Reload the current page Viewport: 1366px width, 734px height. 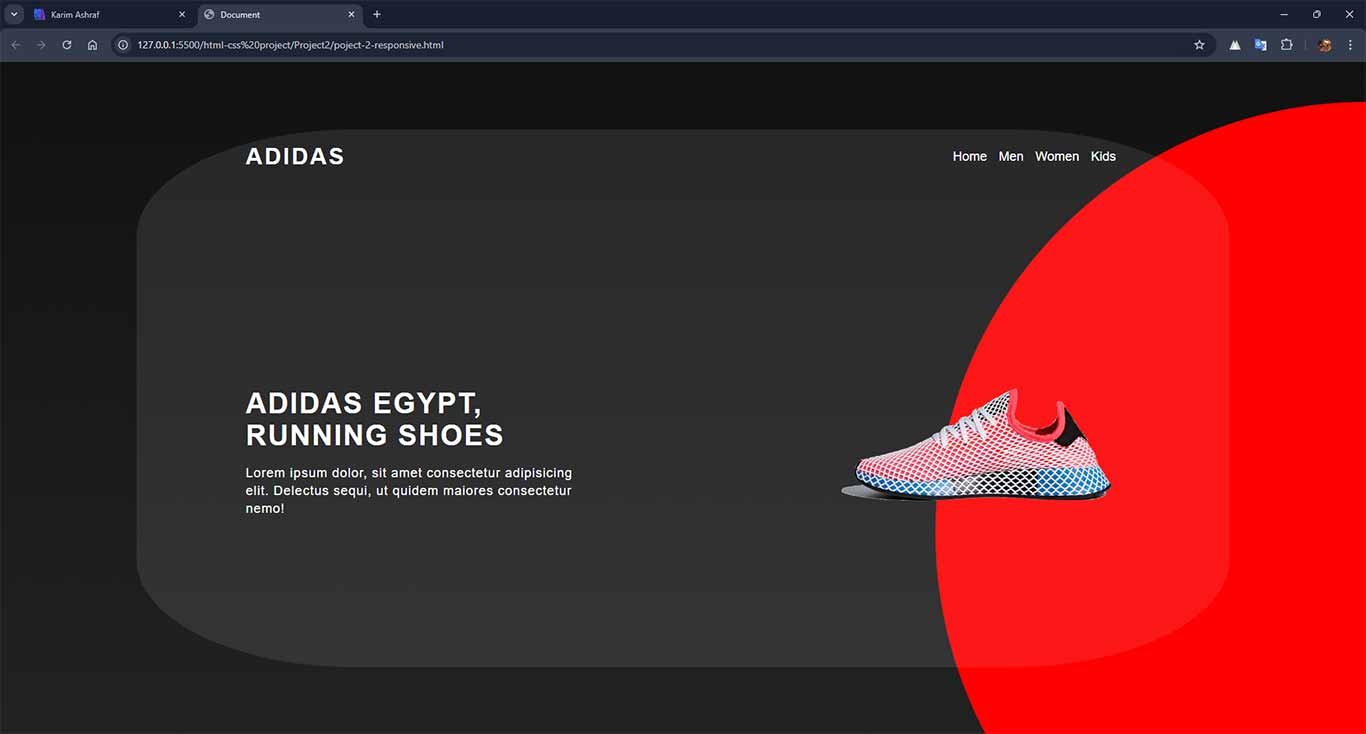coord(67,45)
